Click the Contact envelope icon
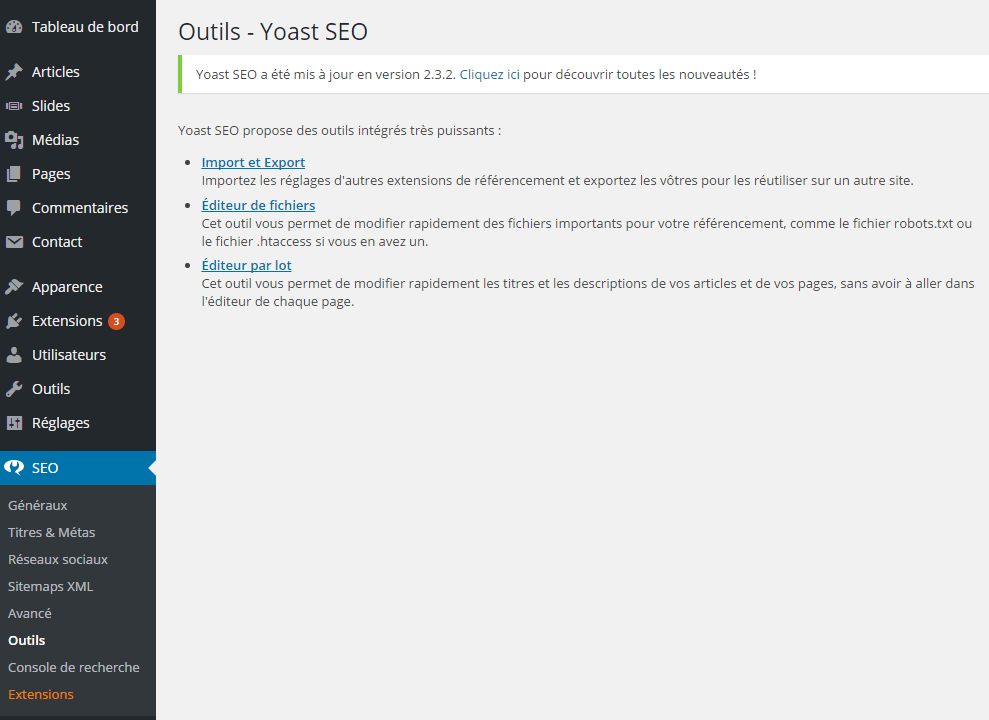This screenshot has width=989, height=720. [x=14, y=242]
